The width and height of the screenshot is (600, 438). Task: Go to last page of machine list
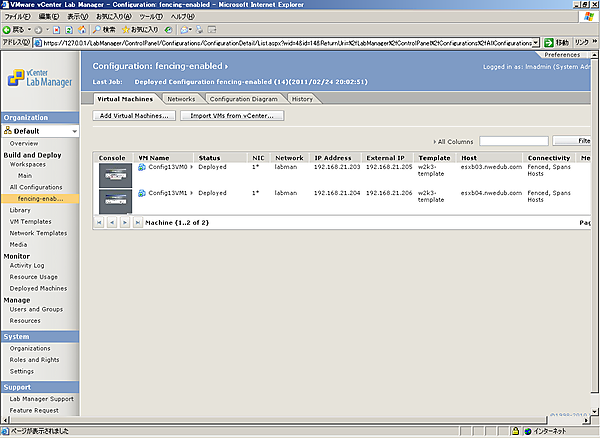coord(137,221)
